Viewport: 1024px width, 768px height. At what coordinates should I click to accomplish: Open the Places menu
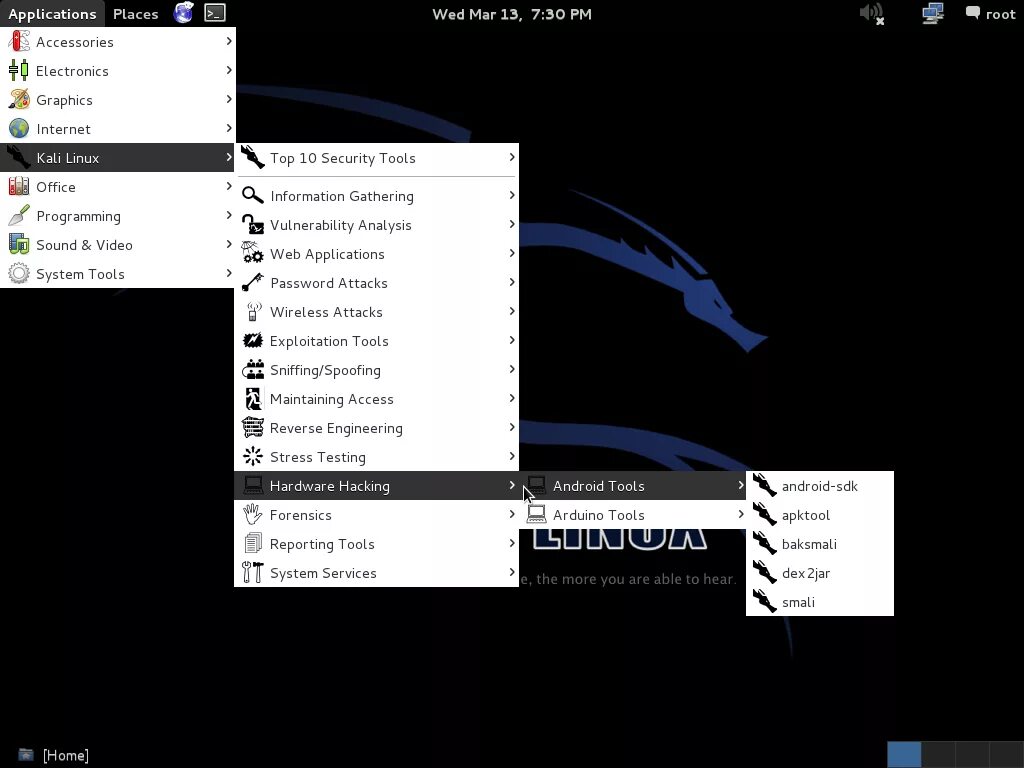136,14
